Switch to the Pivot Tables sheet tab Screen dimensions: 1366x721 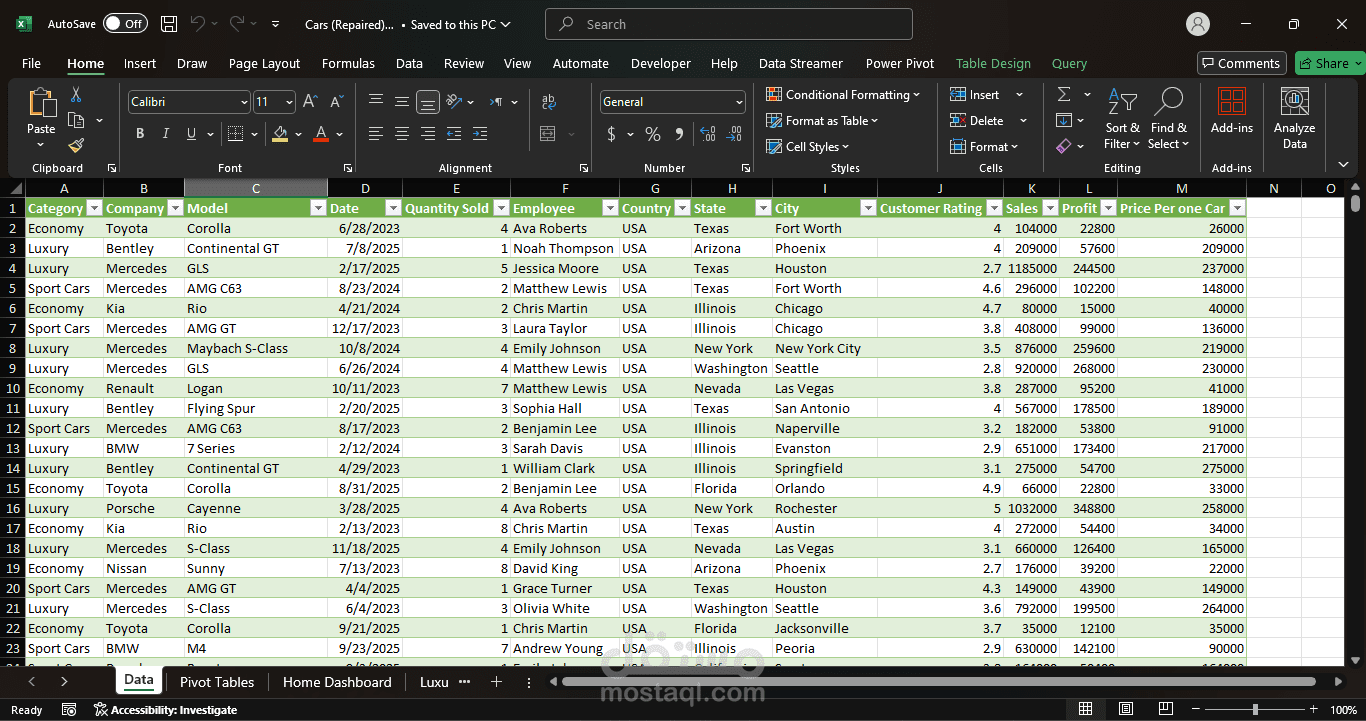(x=217, y=682)
